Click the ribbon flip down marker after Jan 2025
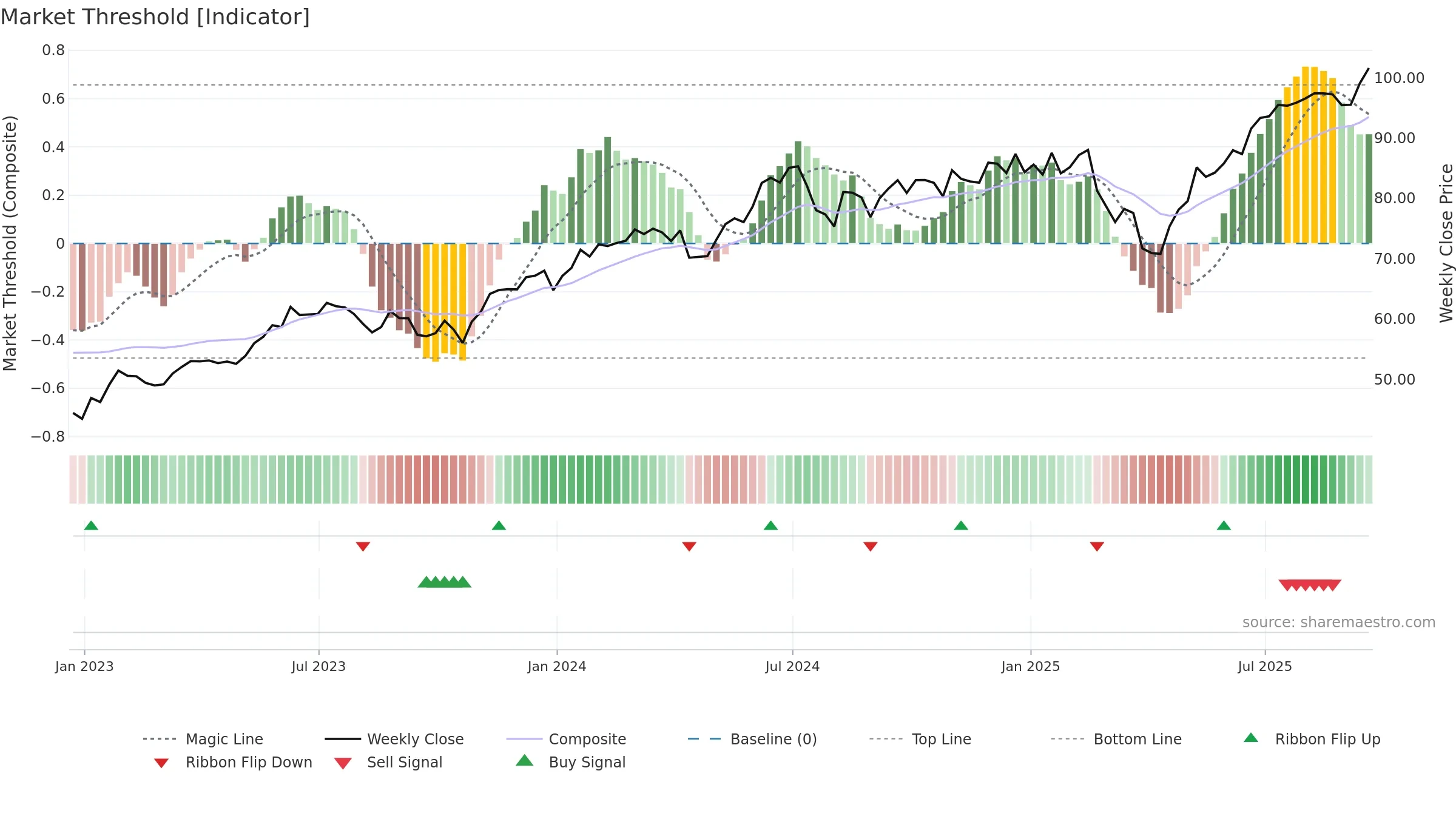This screenshot has height=819, width=1456. pyautogui.click(x=1097, y=547)
